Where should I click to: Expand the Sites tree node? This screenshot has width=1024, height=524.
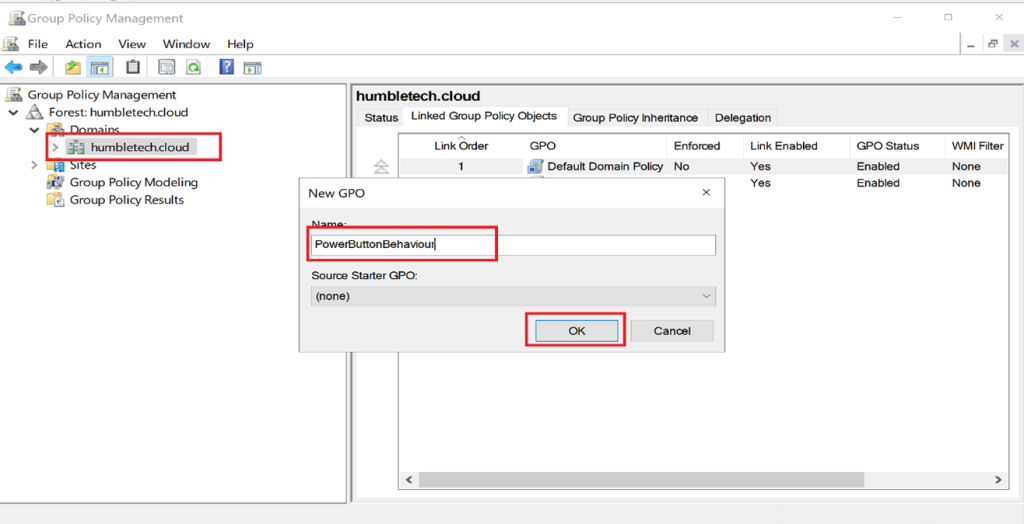(x=35, y=165)
